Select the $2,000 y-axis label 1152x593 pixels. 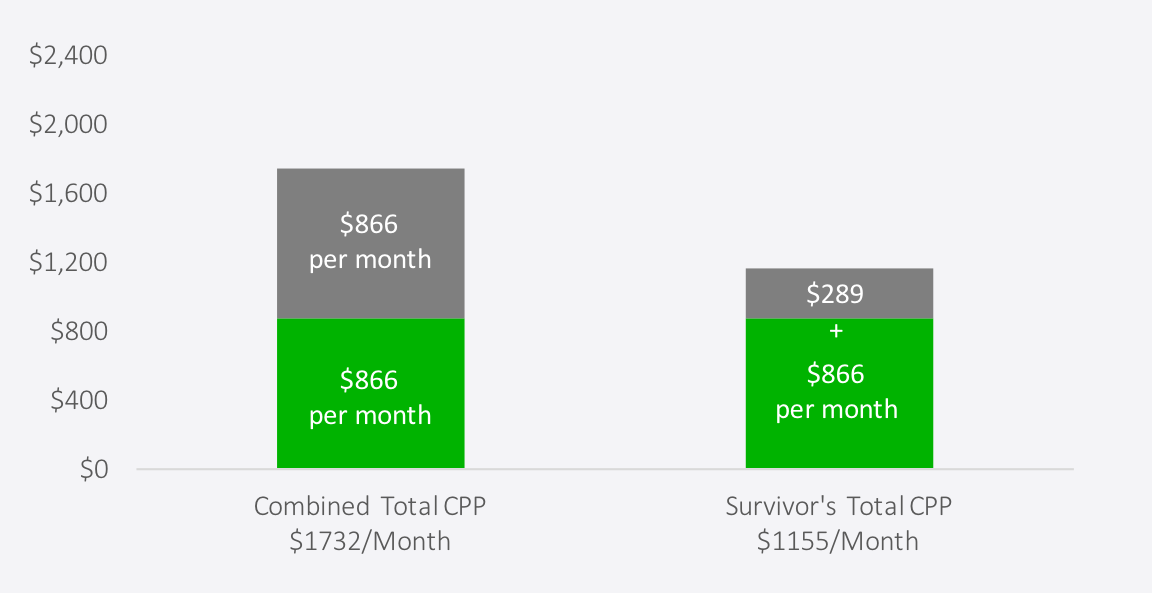tap(68, 124)
